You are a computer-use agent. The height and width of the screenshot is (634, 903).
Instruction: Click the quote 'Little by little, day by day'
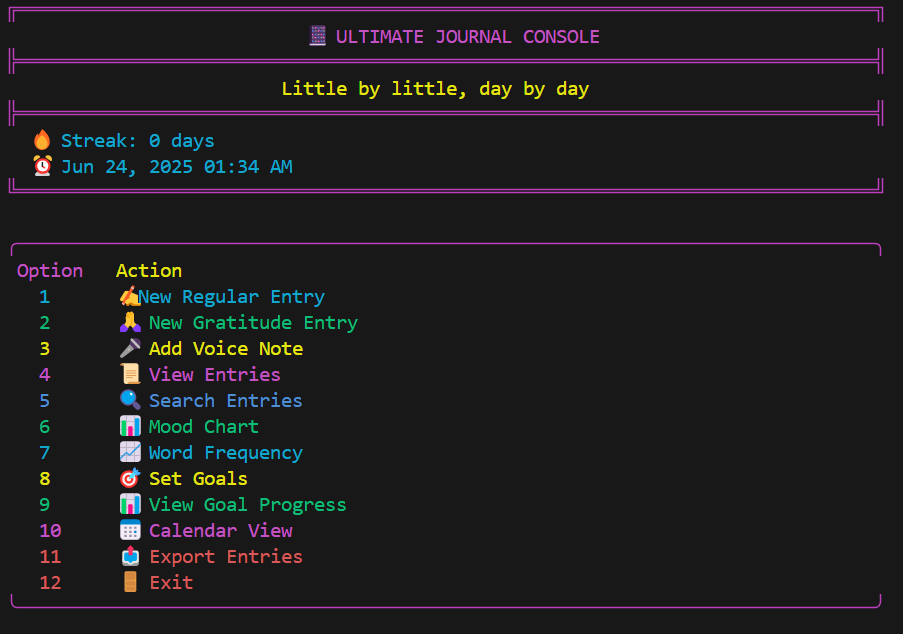(x=435, y=89)
